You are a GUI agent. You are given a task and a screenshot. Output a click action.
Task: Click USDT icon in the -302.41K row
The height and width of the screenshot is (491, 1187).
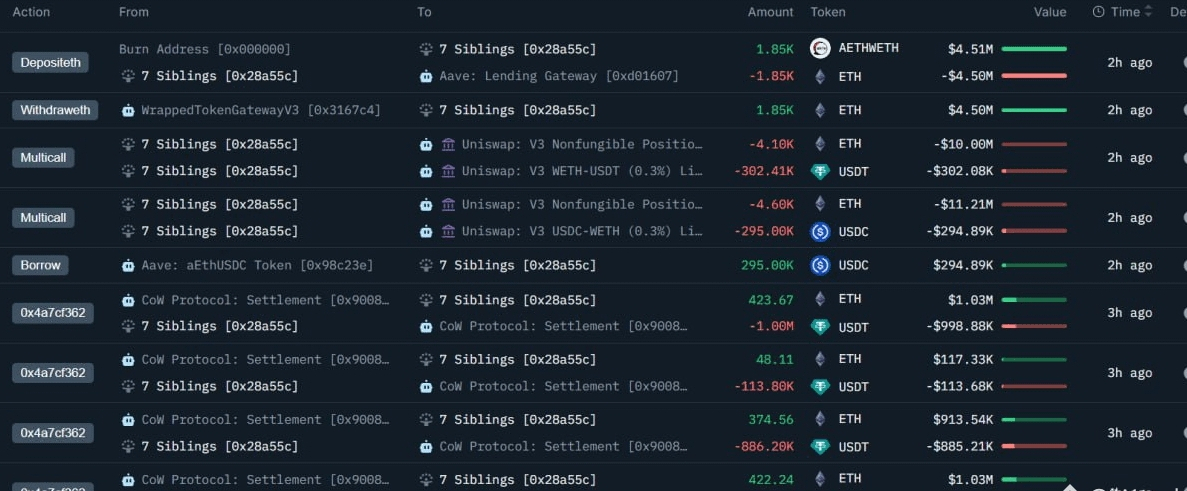pos(820,172)
